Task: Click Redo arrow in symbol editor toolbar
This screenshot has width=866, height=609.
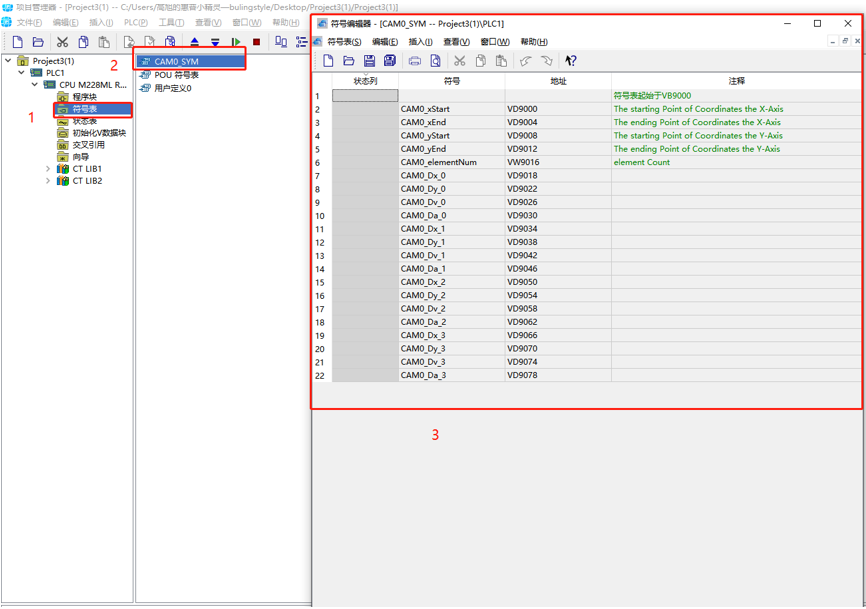Action: [546, 61]
